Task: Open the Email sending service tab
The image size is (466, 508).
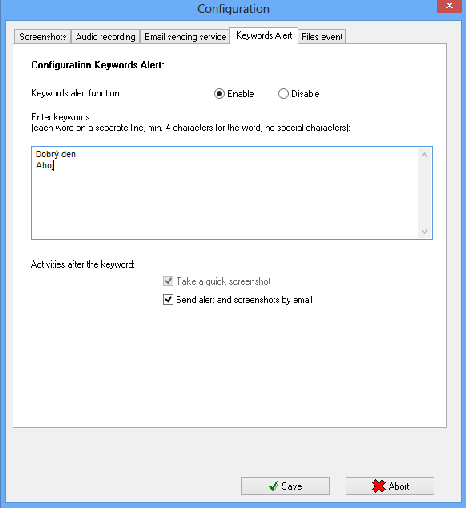Action: pos(185,36)
